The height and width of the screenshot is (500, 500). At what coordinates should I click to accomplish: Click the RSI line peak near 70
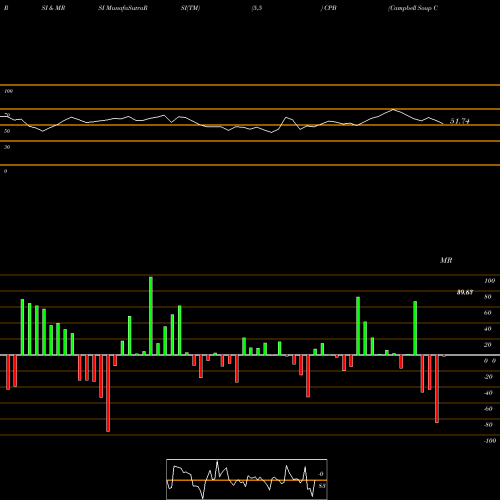[394, 109]
